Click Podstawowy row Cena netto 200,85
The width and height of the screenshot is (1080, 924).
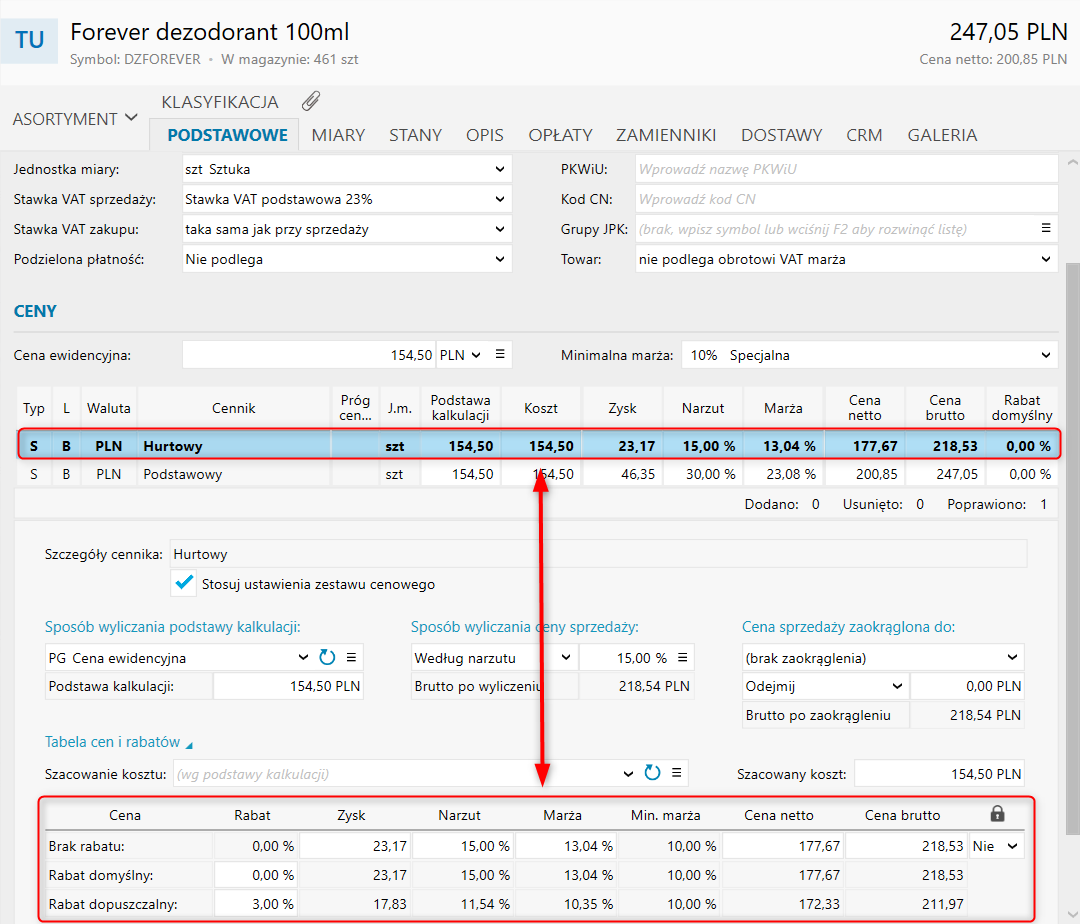coord(865,474)
